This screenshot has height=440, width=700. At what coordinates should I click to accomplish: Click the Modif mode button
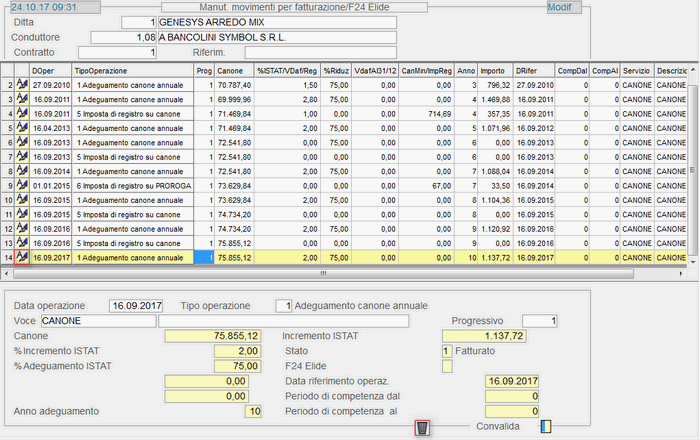(564, 7)
